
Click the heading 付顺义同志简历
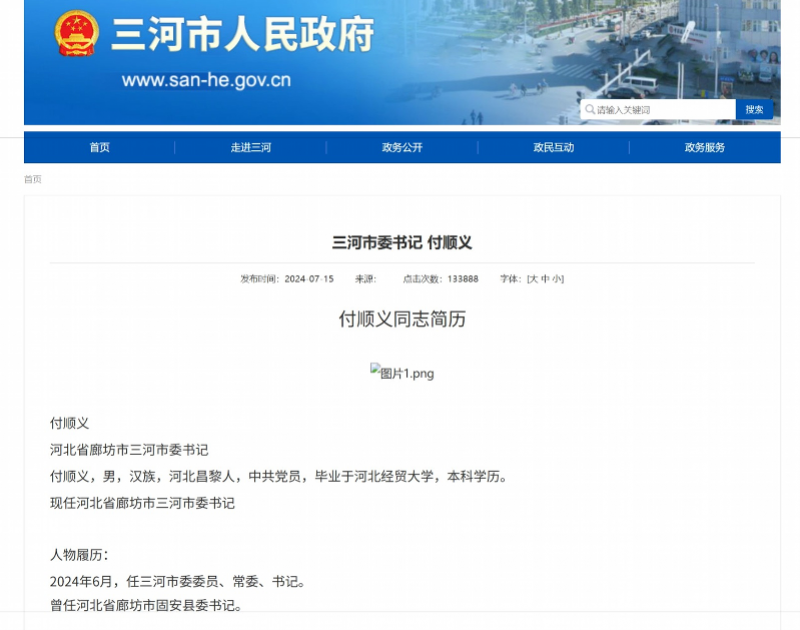click(402, 319)
